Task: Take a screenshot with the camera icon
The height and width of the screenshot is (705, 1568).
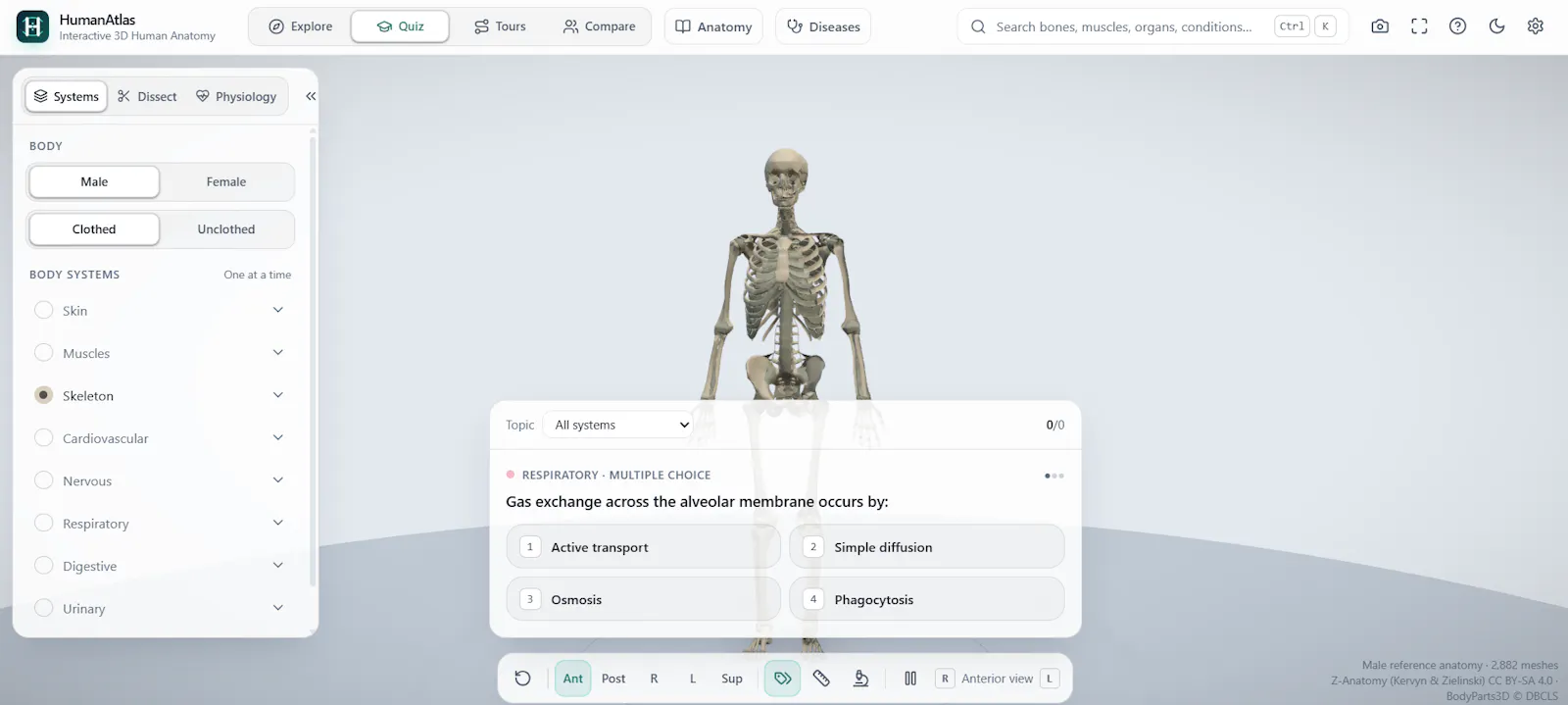Action: [x=1380, y=26]
